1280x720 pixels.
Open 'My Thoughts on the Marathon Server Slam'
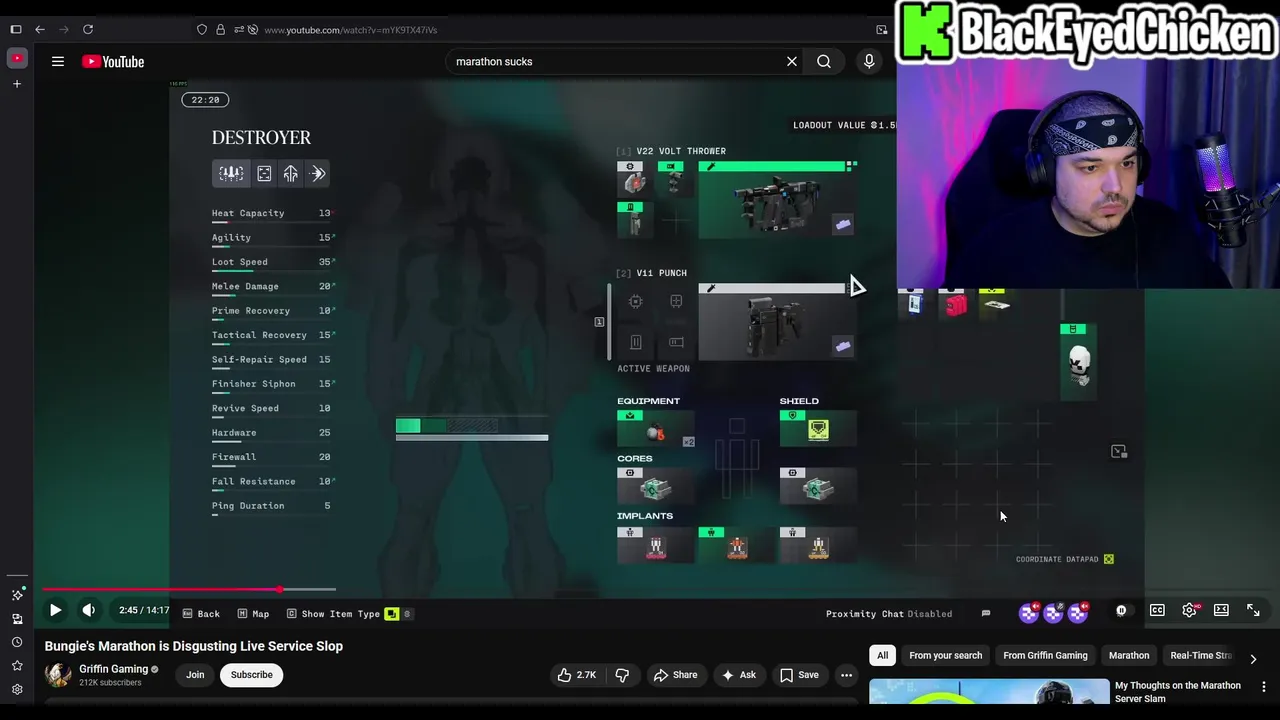coord(1177,692)
